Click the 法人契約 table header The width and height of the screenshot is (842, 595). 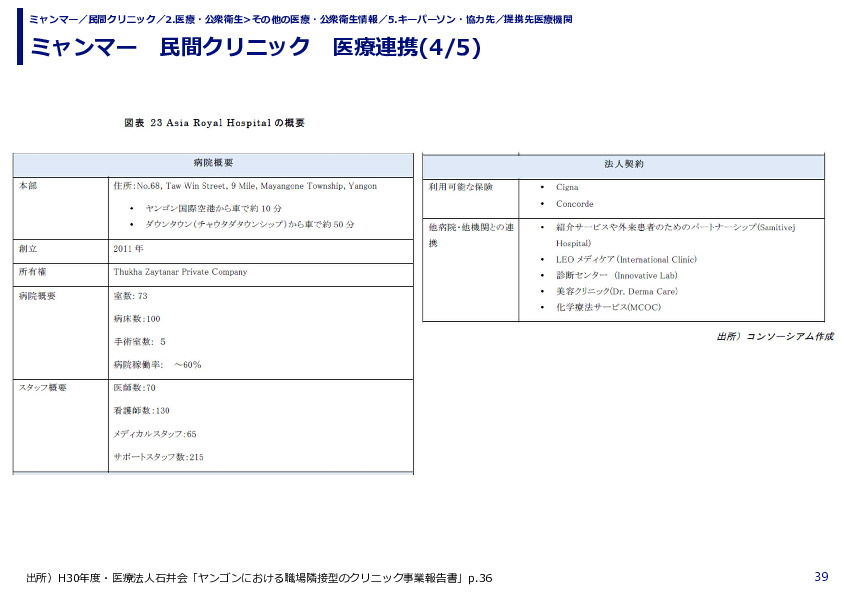point(623,164)
